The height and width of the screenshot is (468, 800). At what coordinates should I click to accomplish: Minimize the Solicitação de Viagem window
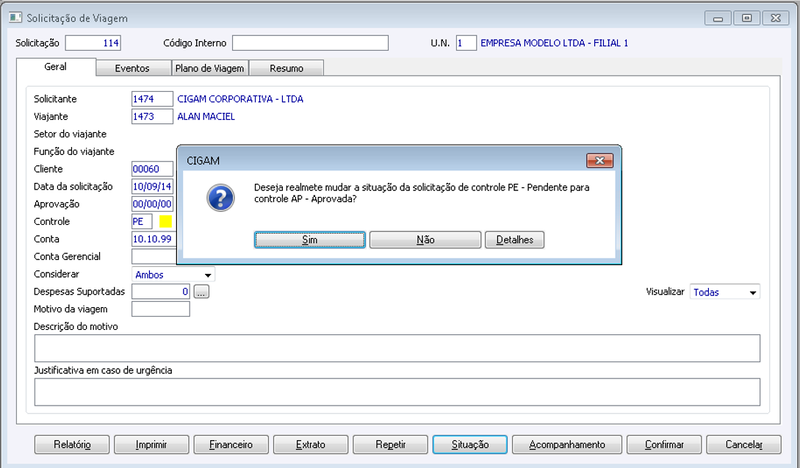(x=718, y=18)
